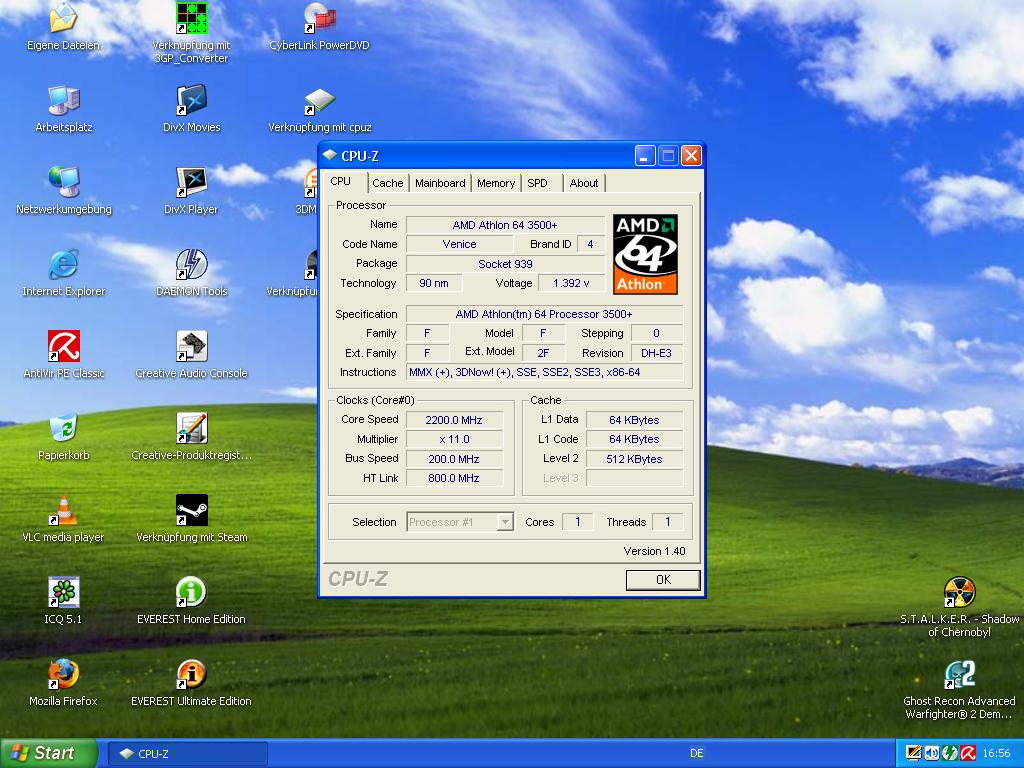Open the DivX Movies desktop icon
Image resolution: width=1024 pixels, height=768 pixels.
pos(191,101)
